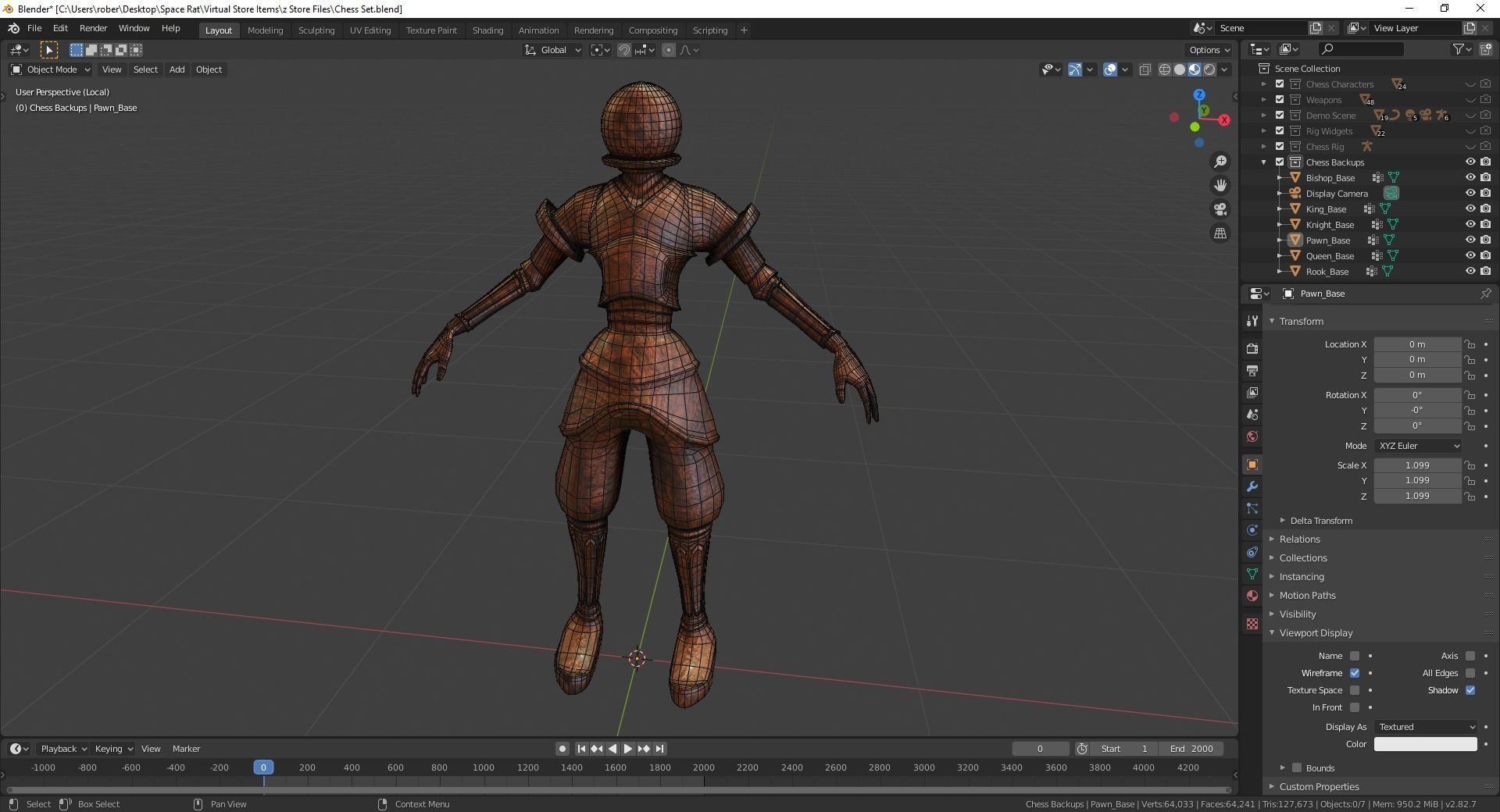1500x812 pixels.
Task: Open the Display As Textured dropdown
Action: click(1426, 727)
